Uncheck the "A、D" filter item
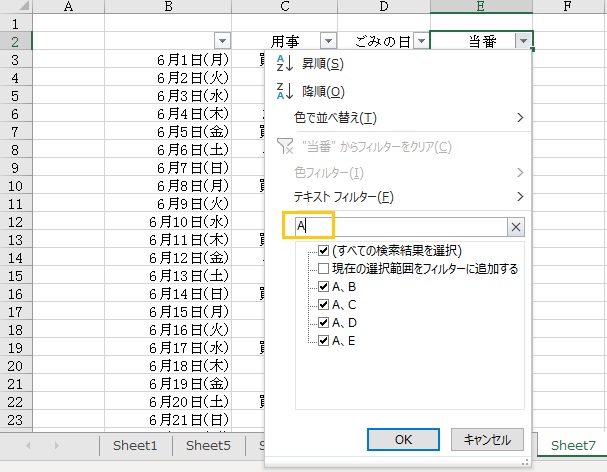This screenshot has height=472, width=607. 323,322
